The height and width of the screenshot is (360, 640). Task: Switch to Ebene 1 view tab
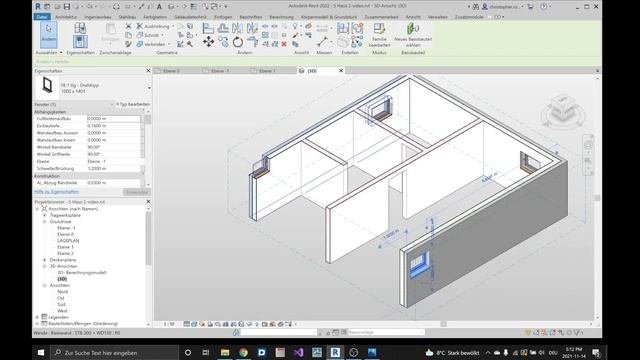point(267,71)
